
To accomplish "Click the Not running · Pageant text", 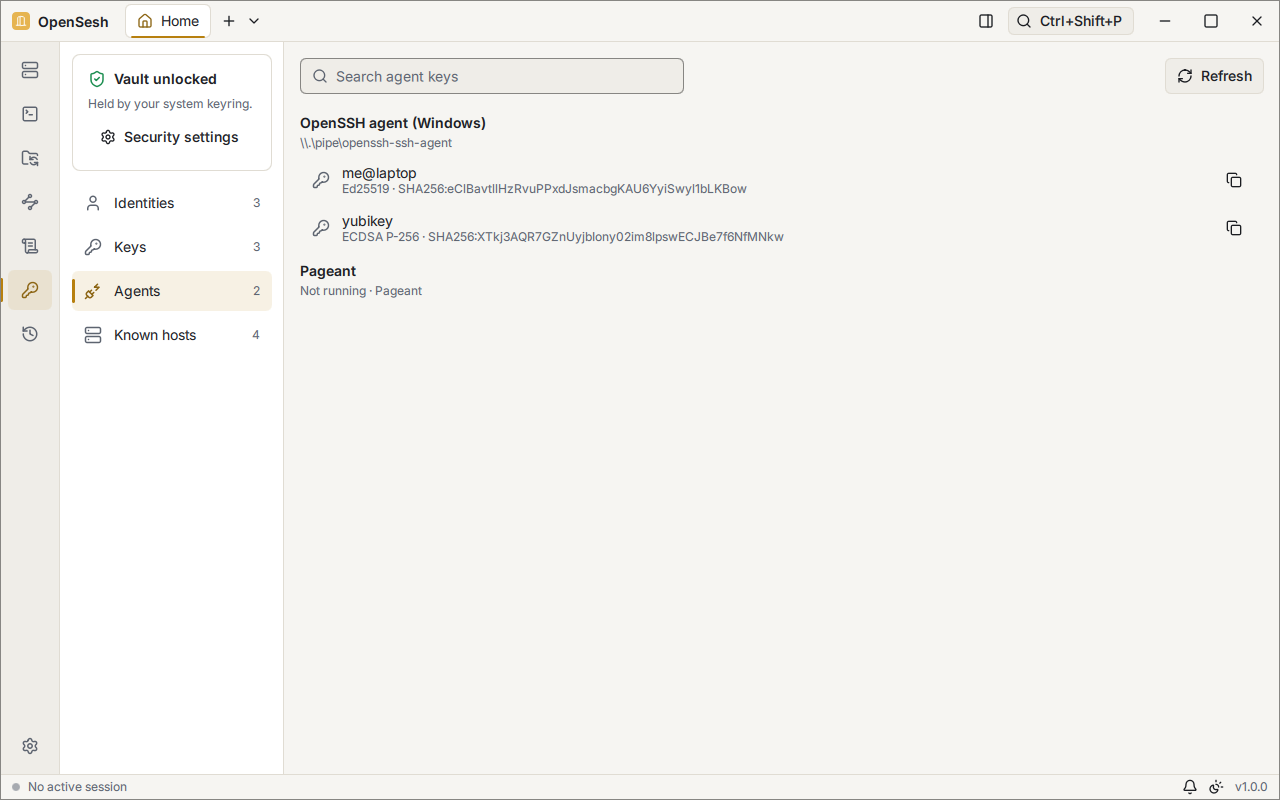I will [361, 291].
